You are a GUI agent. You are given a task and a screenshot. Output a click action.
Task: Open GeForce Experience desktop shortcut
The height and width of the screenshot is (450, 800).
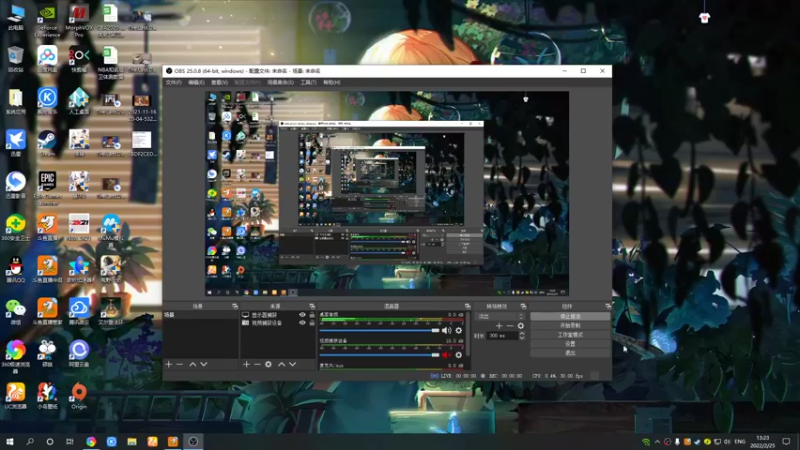[47, 21]
